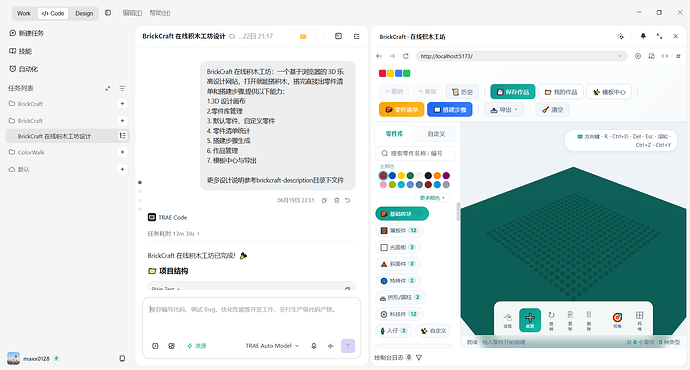Toggle the green 速通 mode
Screen dimensions: 690x370
[197, 346]
